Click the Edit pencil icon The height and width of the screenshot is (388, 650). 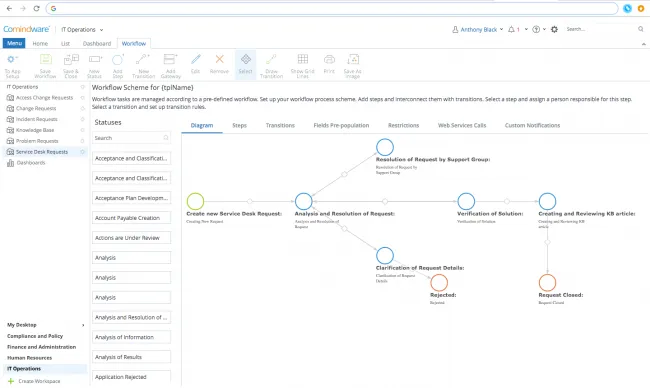196,63
